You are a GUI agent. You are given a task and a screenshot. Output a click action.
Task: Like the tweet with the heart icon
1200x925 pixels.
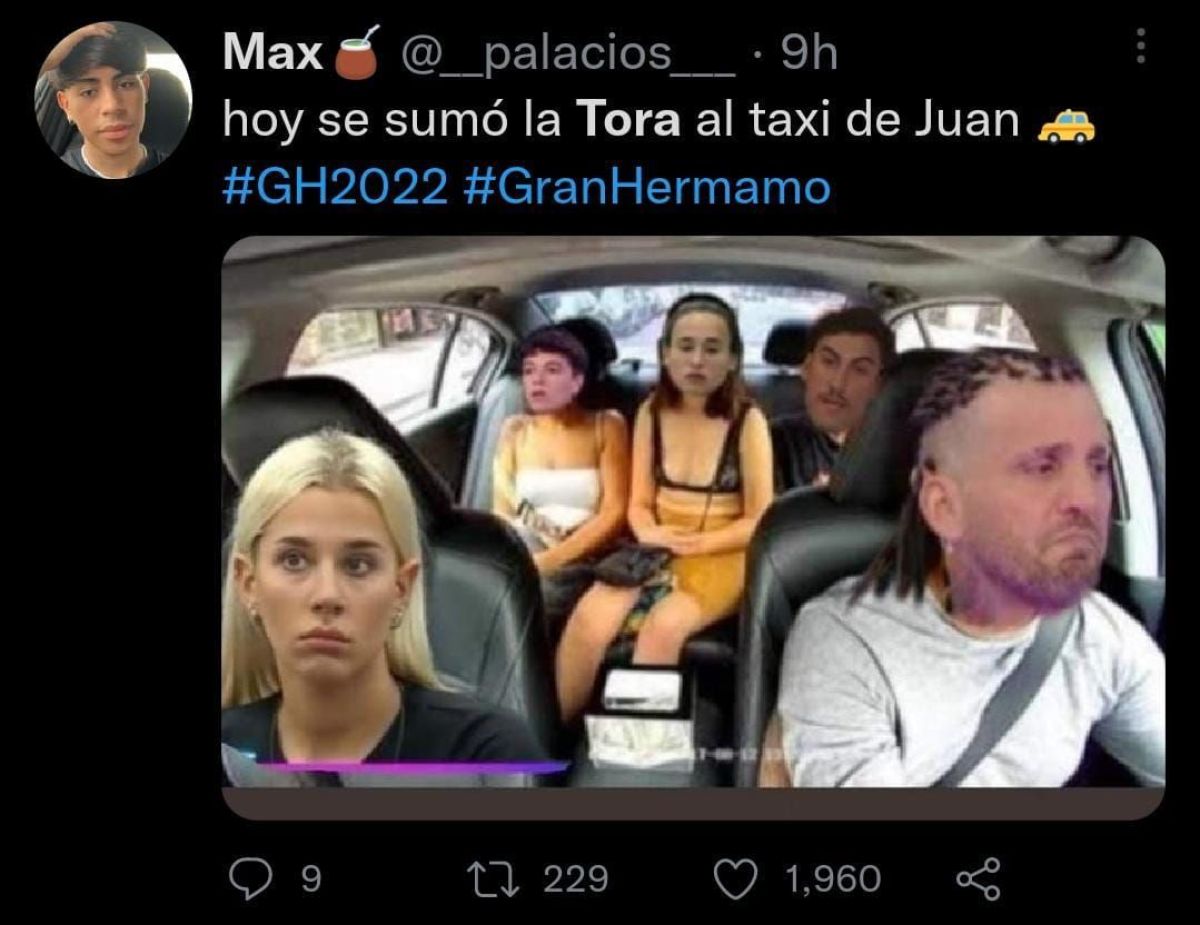coord(736,879)
